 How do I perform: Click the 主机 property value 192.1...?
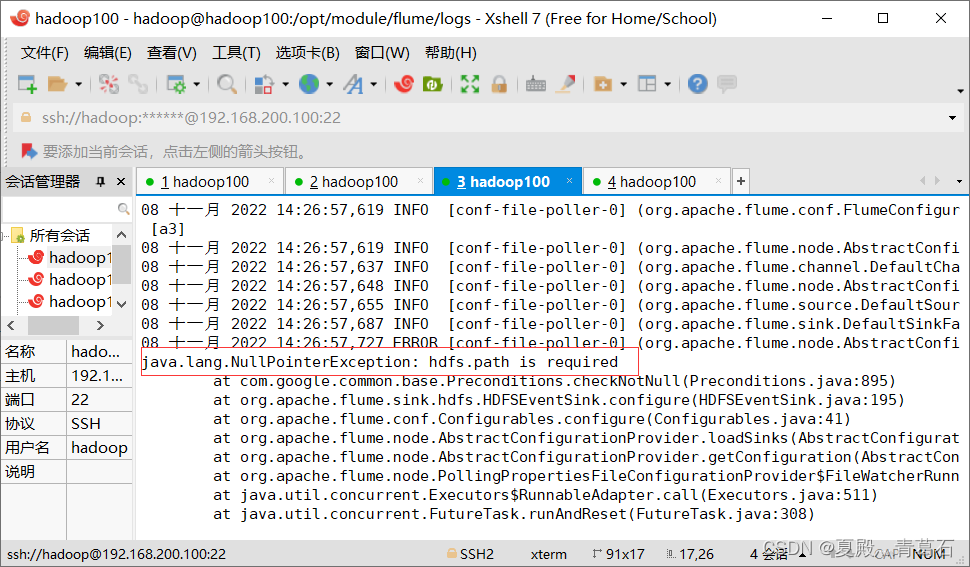pos(99,375)
